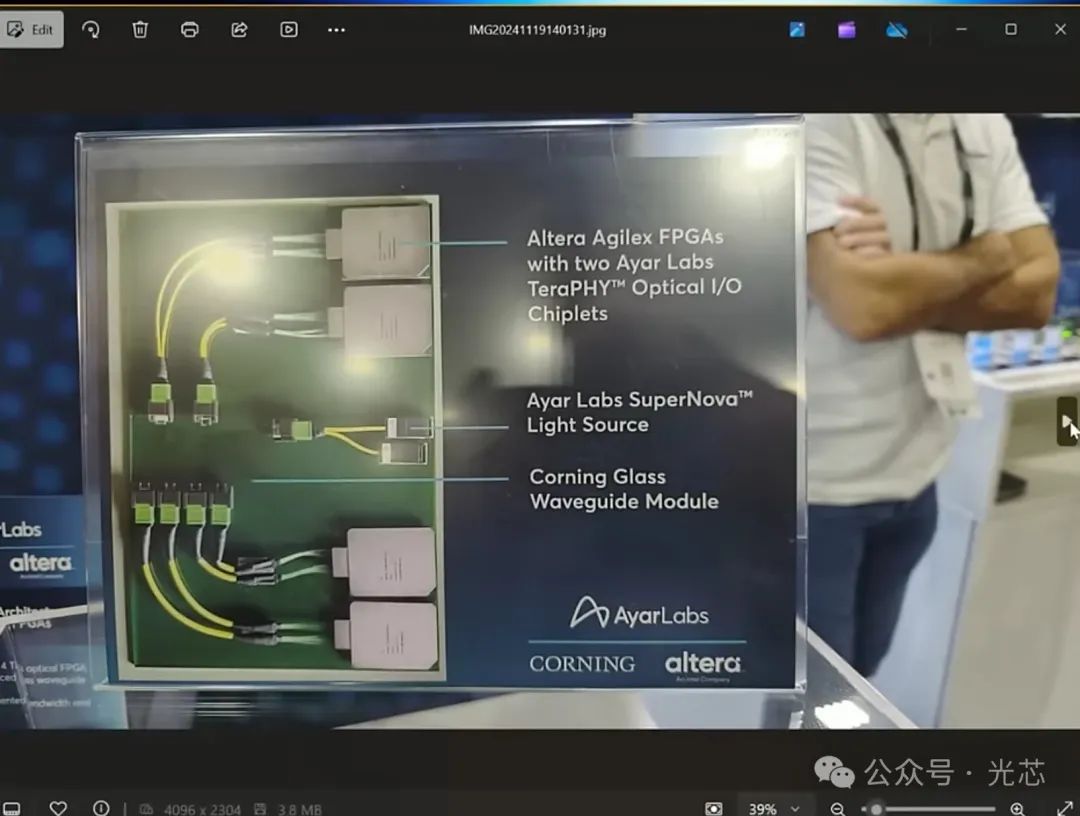Delete the photo using the trash icon
The height and width of the screenshot is (816, 1080).
140,30
